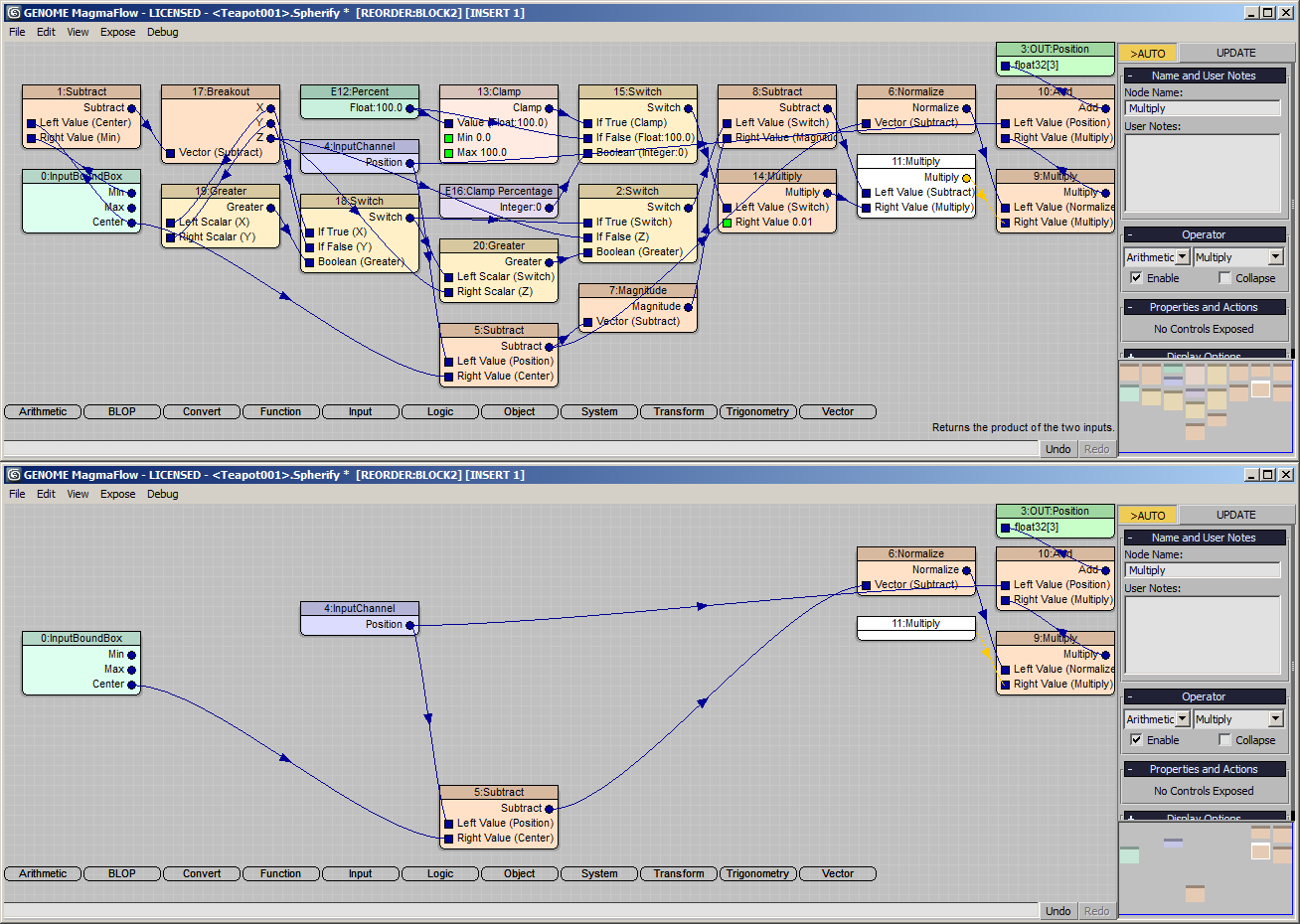Open Edit menu in top window

[46, 32]
